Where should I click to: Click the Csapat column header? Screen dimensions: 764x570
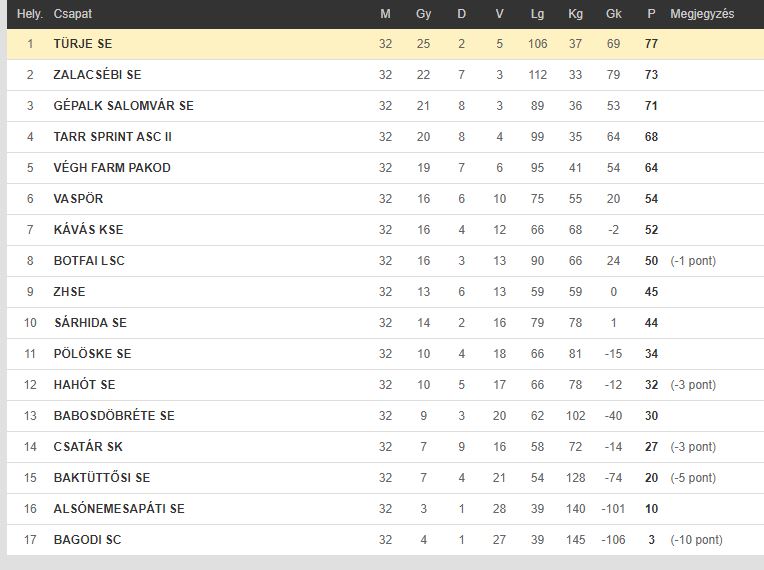pos(73,14)
